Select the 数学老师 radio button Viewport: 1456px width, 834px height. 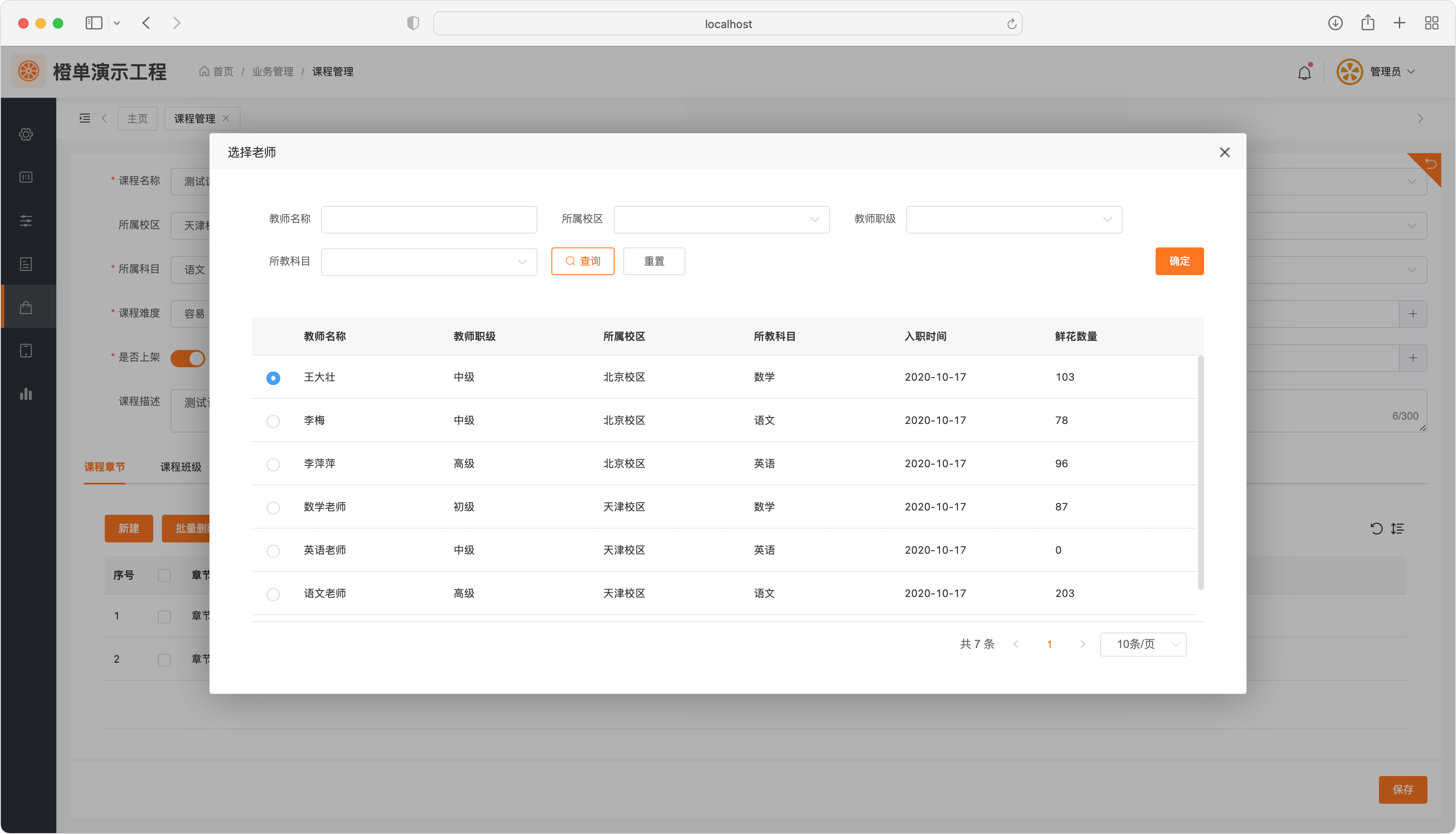click(x=273, y=507)
